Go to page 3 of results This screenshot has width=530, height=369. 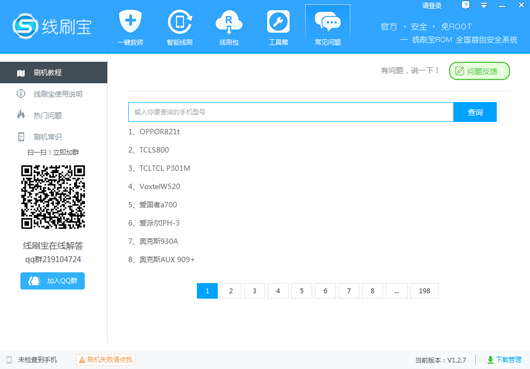[255, 291]
